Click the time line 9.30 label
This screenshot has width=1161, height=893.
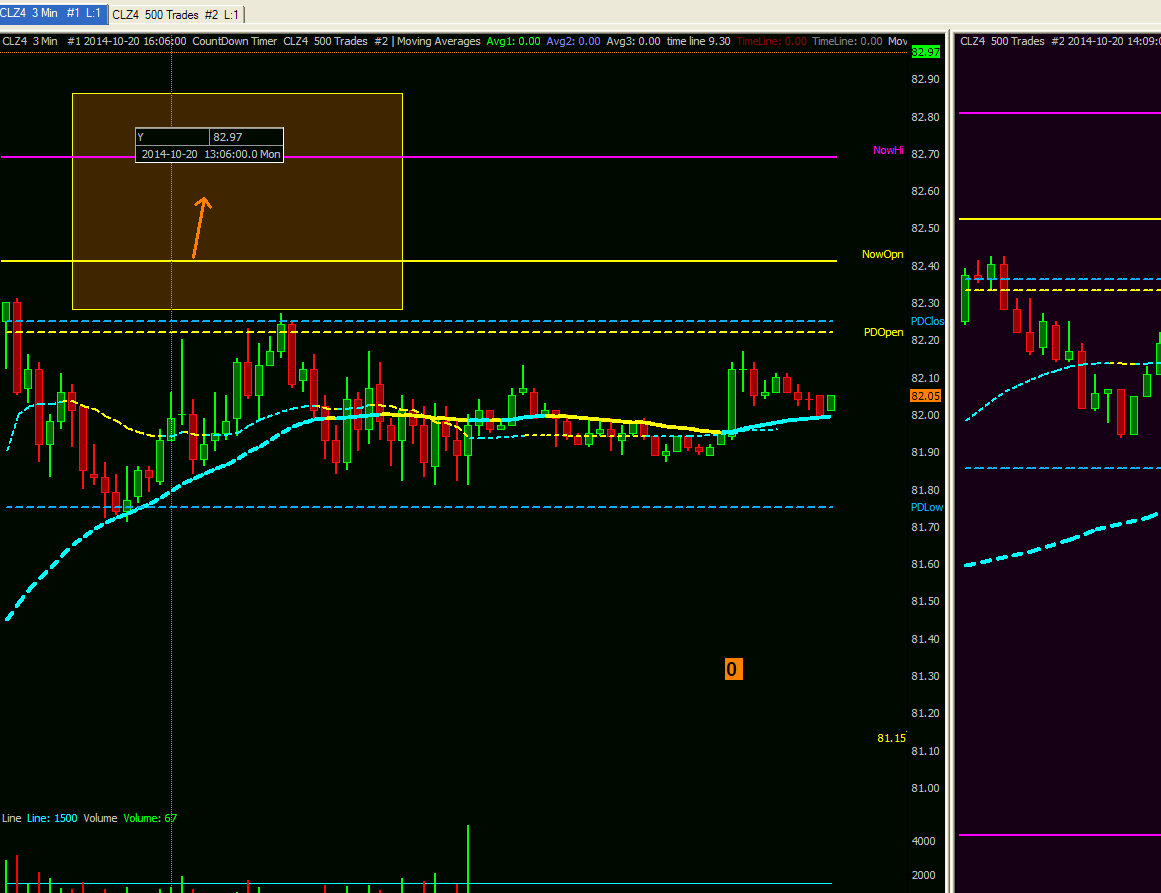tap(698, 41)
